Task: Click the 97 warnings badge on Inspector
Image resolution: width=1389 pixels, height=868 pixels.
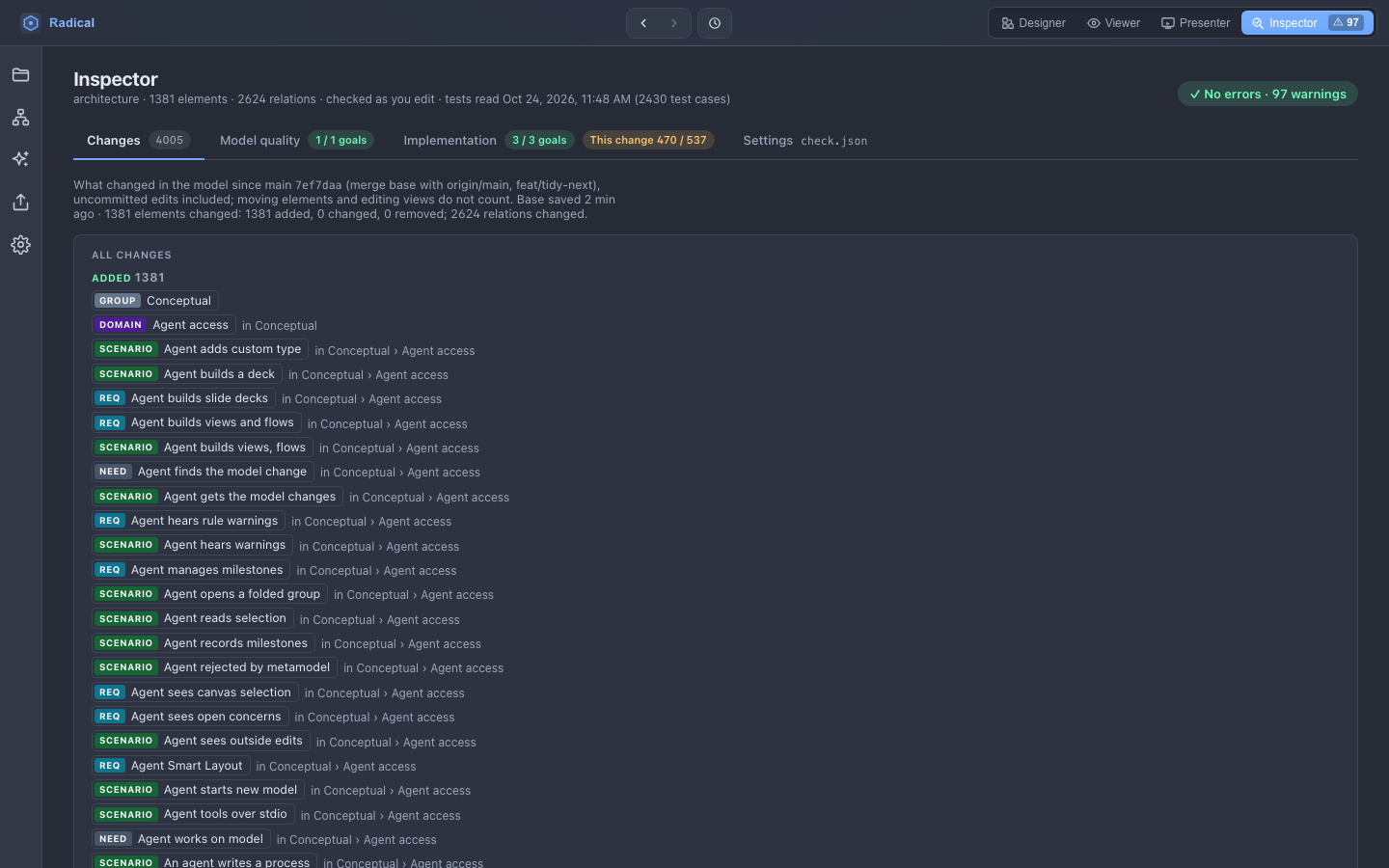Action: pyautogui.click(x=1347, y=23)
